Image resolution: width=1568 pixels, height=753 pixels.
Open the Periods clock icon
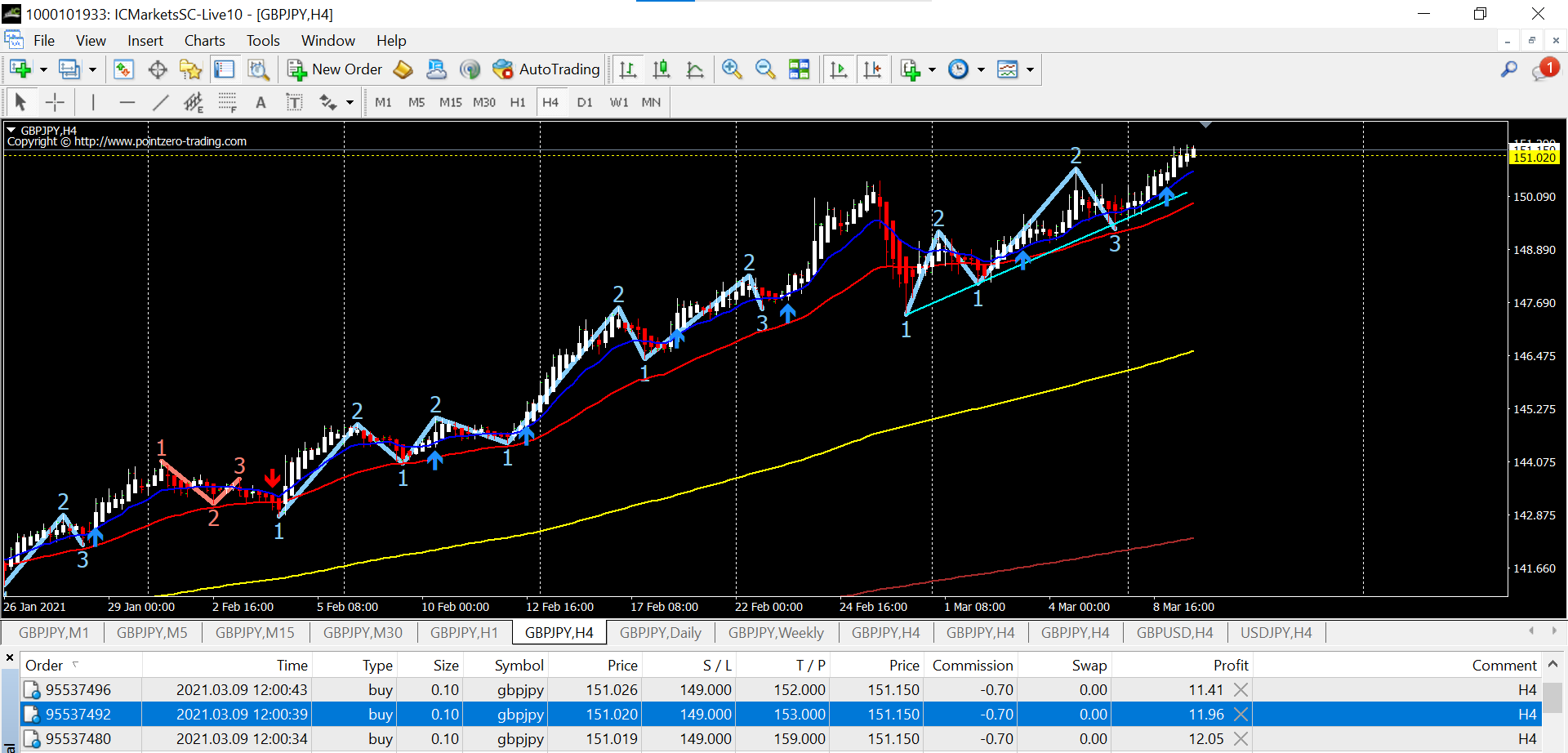click(958, 69)
